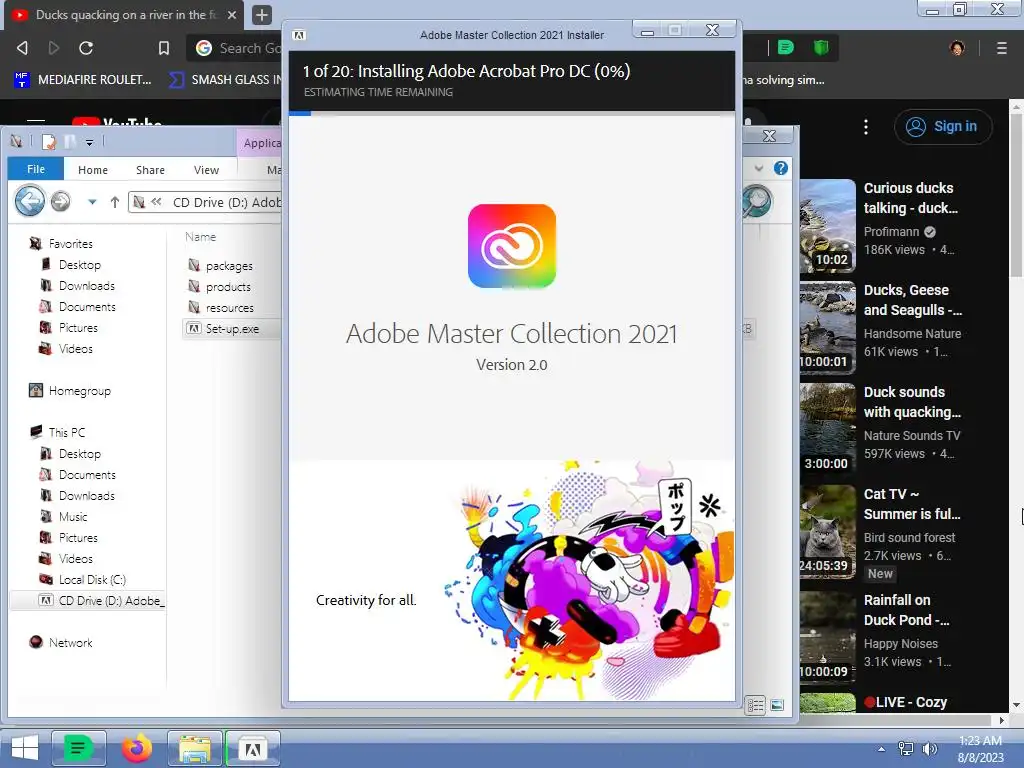
Task: Click the Profimann channel name
Action: pos(891,231)
